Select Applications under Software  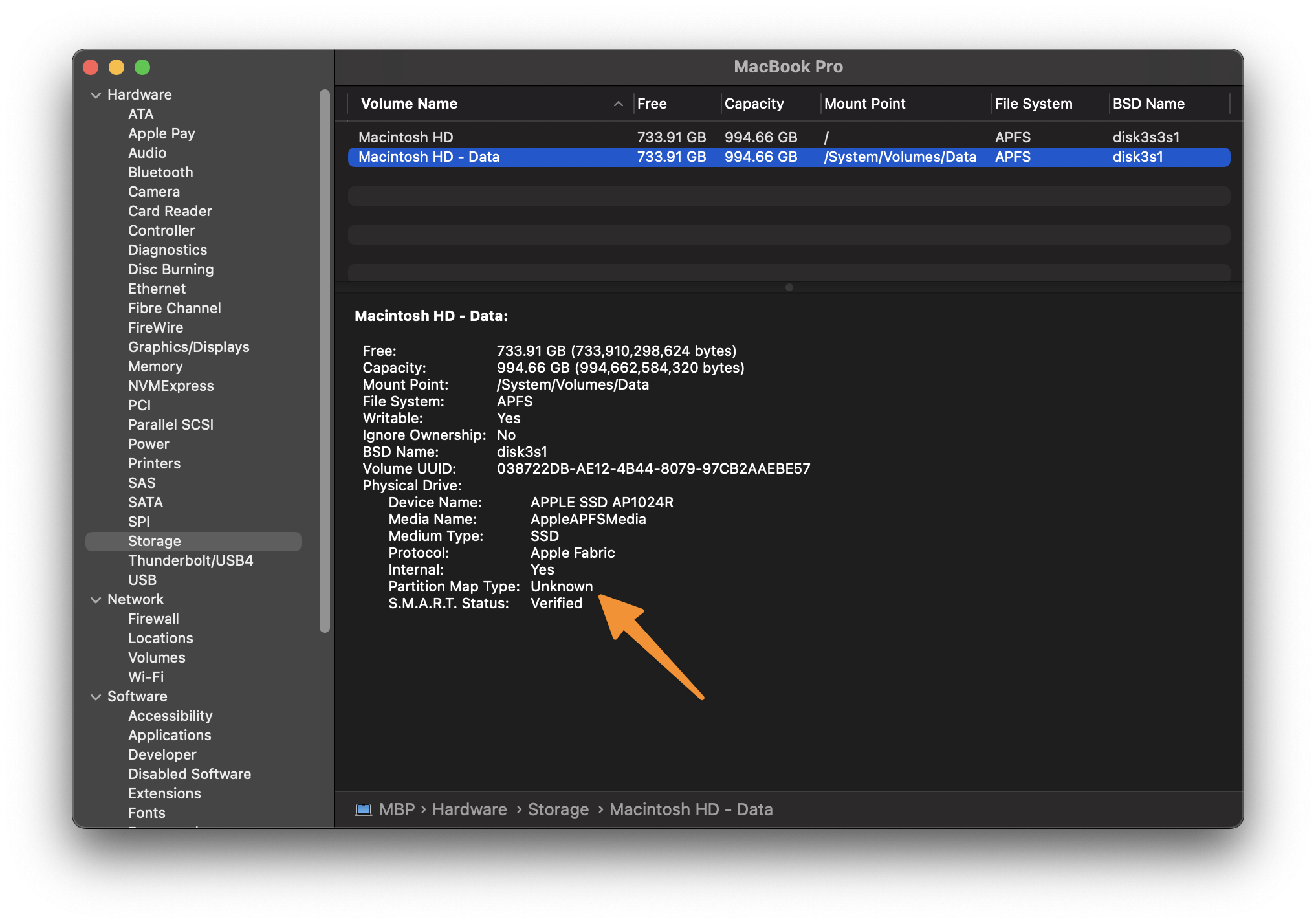tap(170, 735)
